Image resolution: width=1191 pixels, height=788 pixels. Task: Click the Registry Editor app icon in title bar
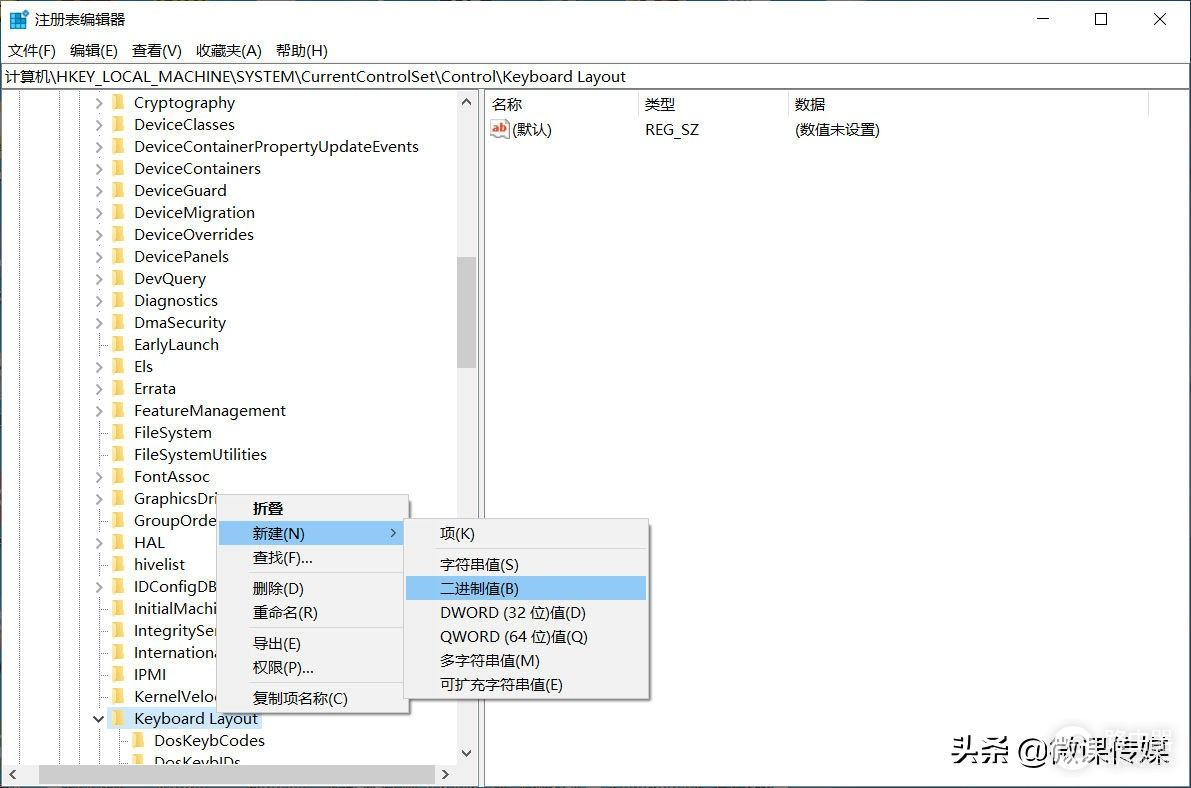tap(18, 20)
